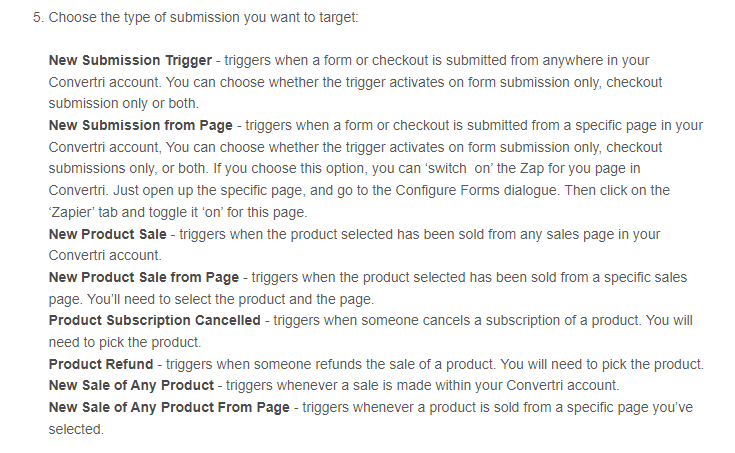Click 'New Sale of Any Product' heading
Viewport: 735px width, 453px height.
[131, 385]
